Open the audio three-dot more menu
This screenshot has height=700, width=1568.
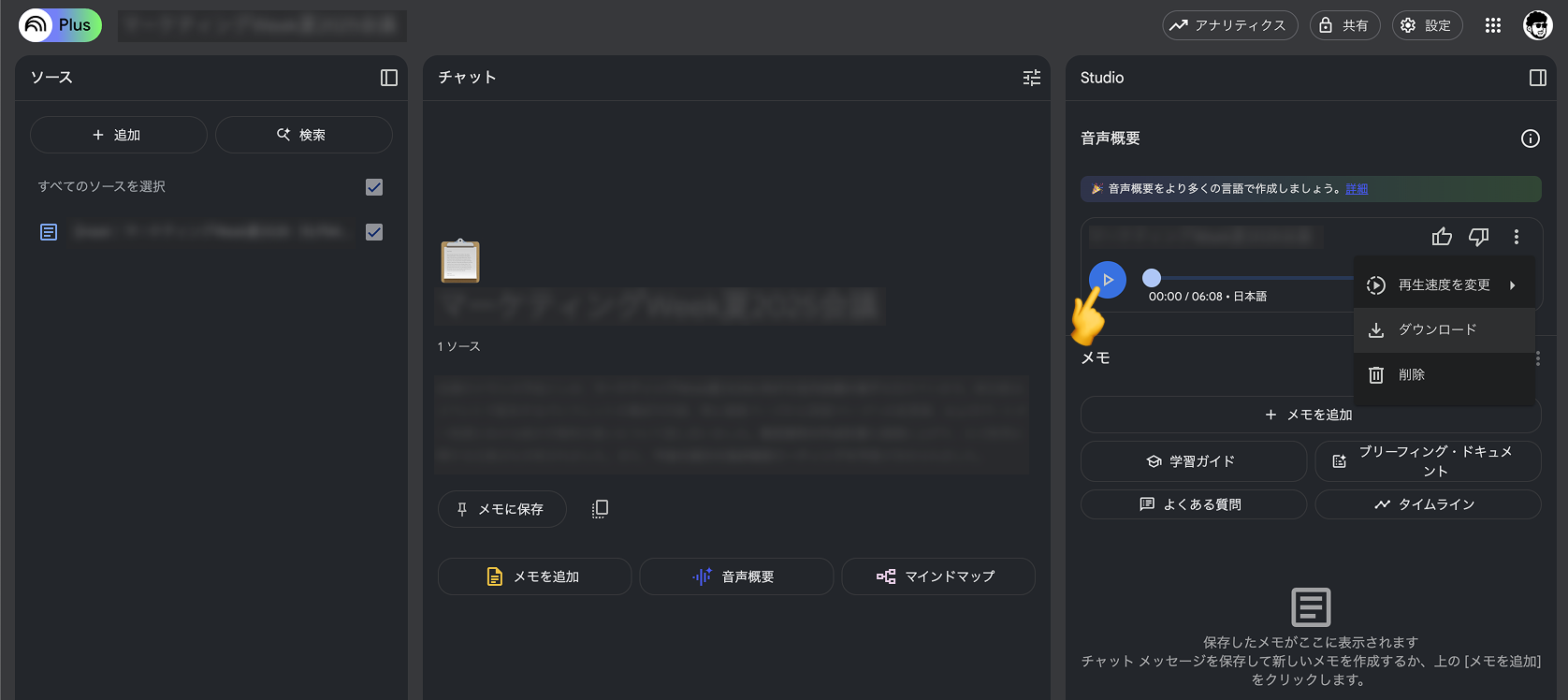pos(1516,237)
